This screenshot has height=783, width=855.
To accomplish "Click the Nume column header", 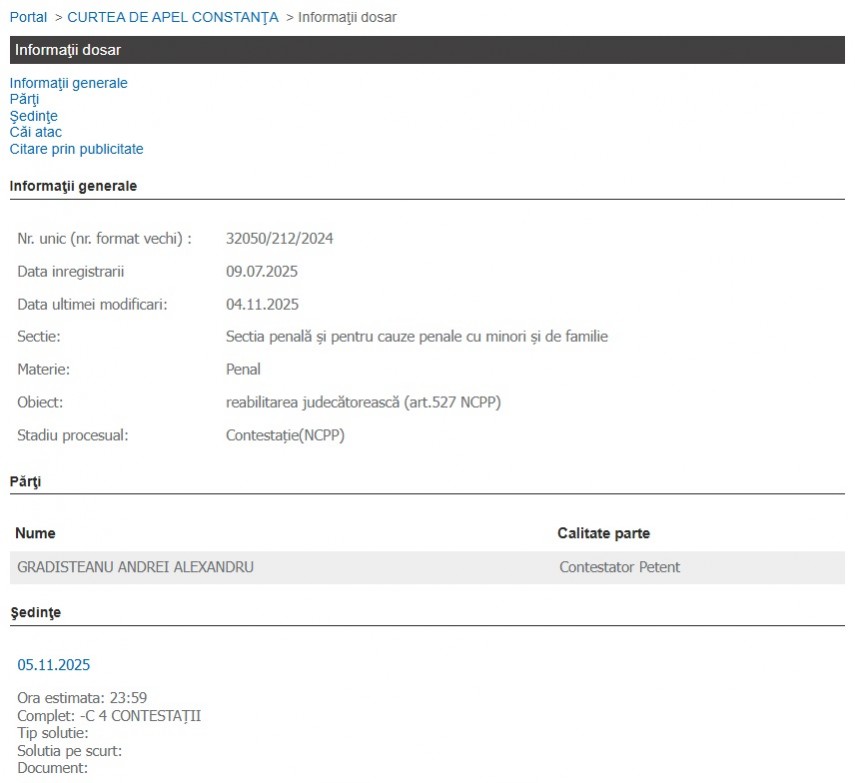I will click(x=36, y=533).
